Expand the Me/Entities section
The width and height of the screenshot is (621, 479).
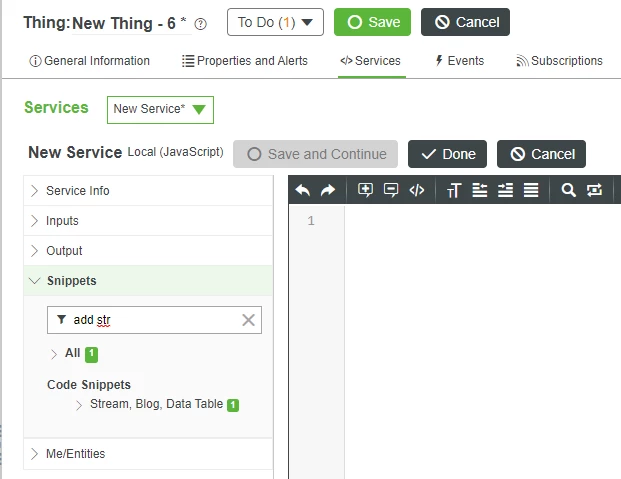[x=148, y=454]
